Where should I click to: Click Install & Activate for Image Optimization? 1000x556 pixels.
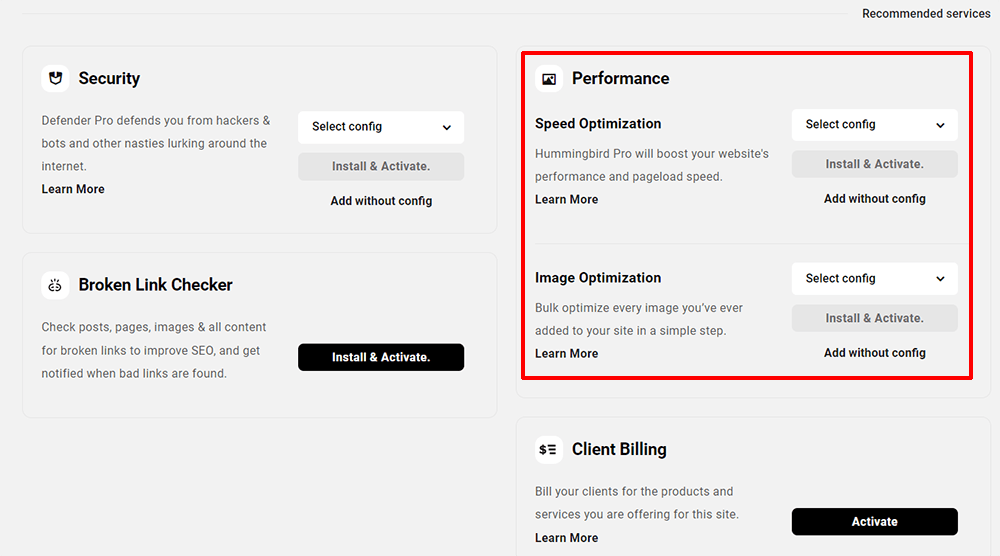click(874, 318)
